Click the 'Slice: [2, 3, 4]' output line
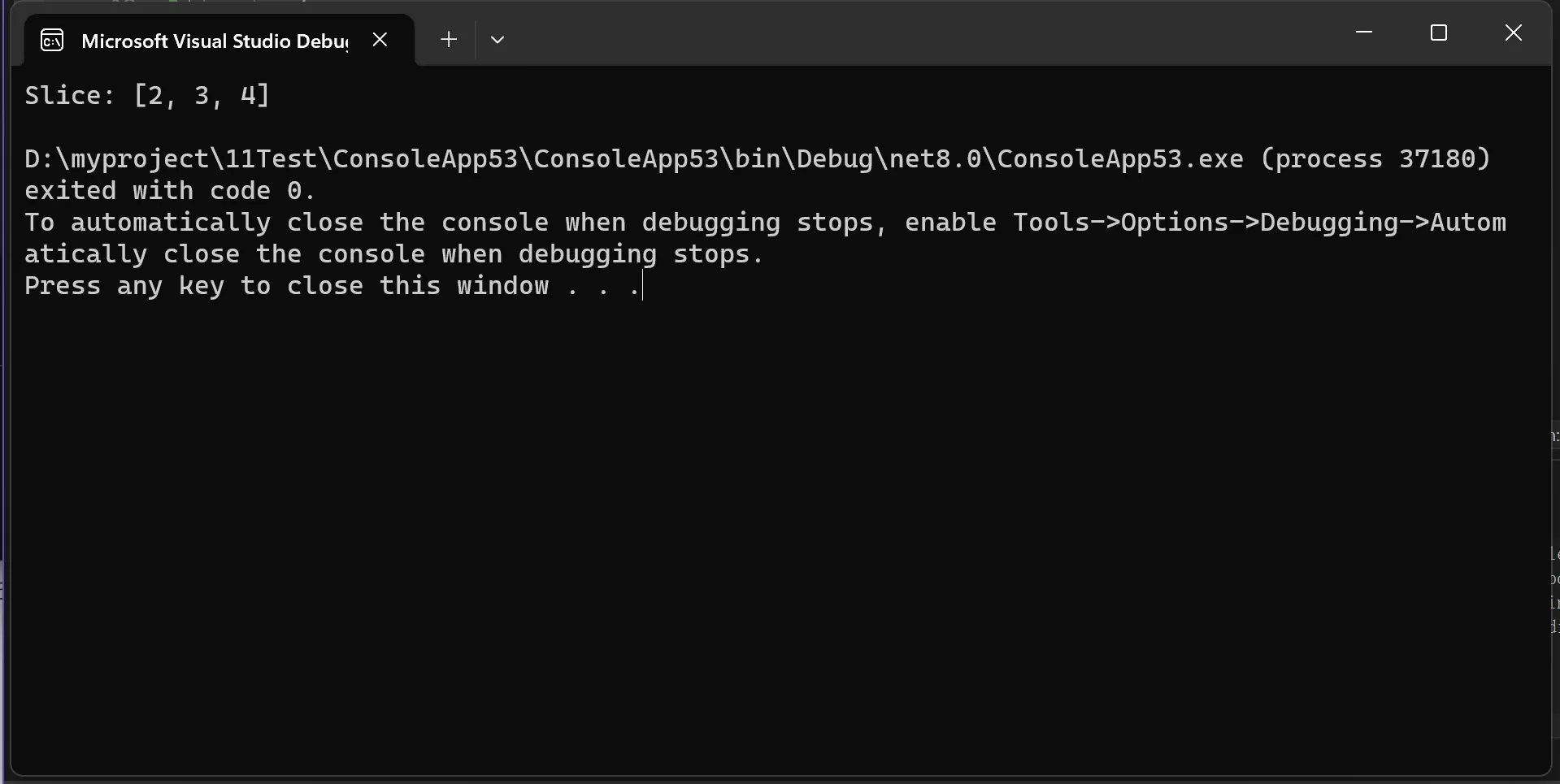The width and height of the screenshot is (1560, 784). 147,95
